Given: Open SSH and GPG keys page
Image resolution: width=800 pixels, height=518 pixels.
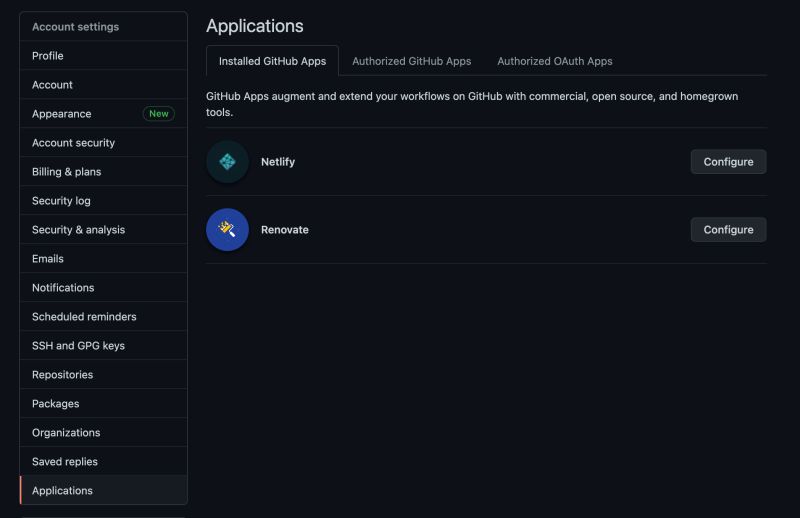Looking at the screenshot, I should pyautogui.click(x=78, y=346).
